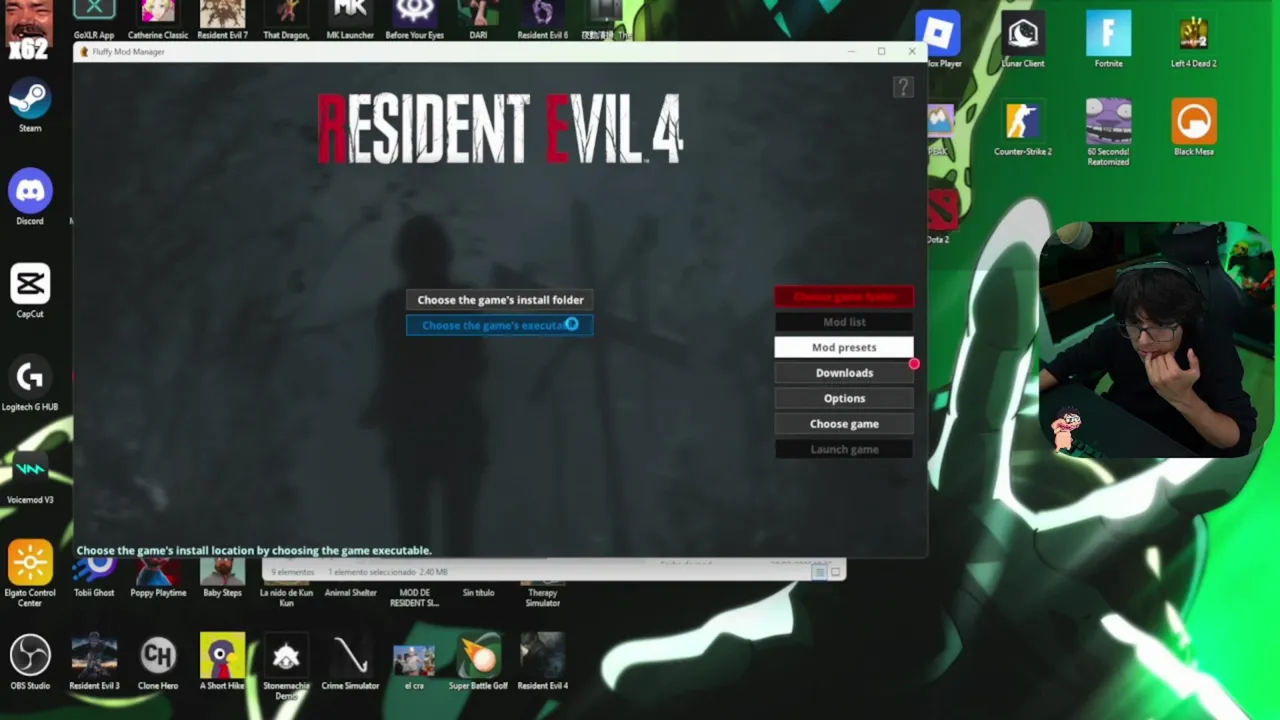Select the Resident Evil 7 desktop icon
The height and width of the screenshot is (720, 1280).
tap(222, 20)
